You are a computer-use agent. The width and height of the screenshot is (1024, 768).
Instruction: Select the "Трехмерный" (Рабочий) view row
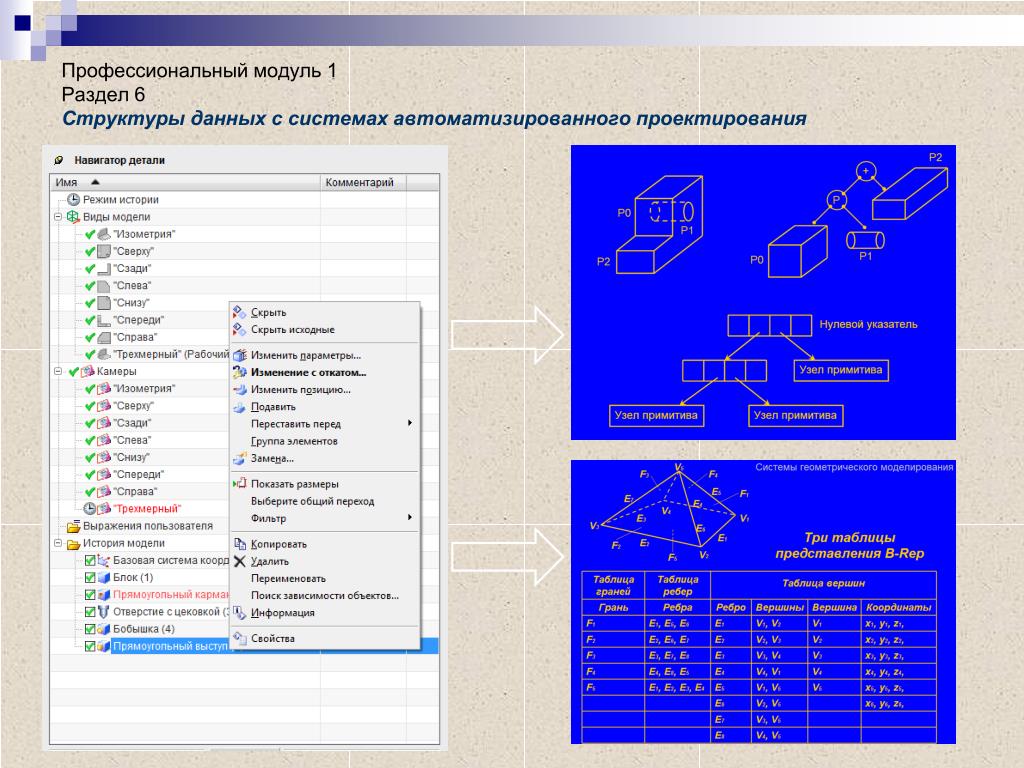pyautogui.click(x=171, y=354)
